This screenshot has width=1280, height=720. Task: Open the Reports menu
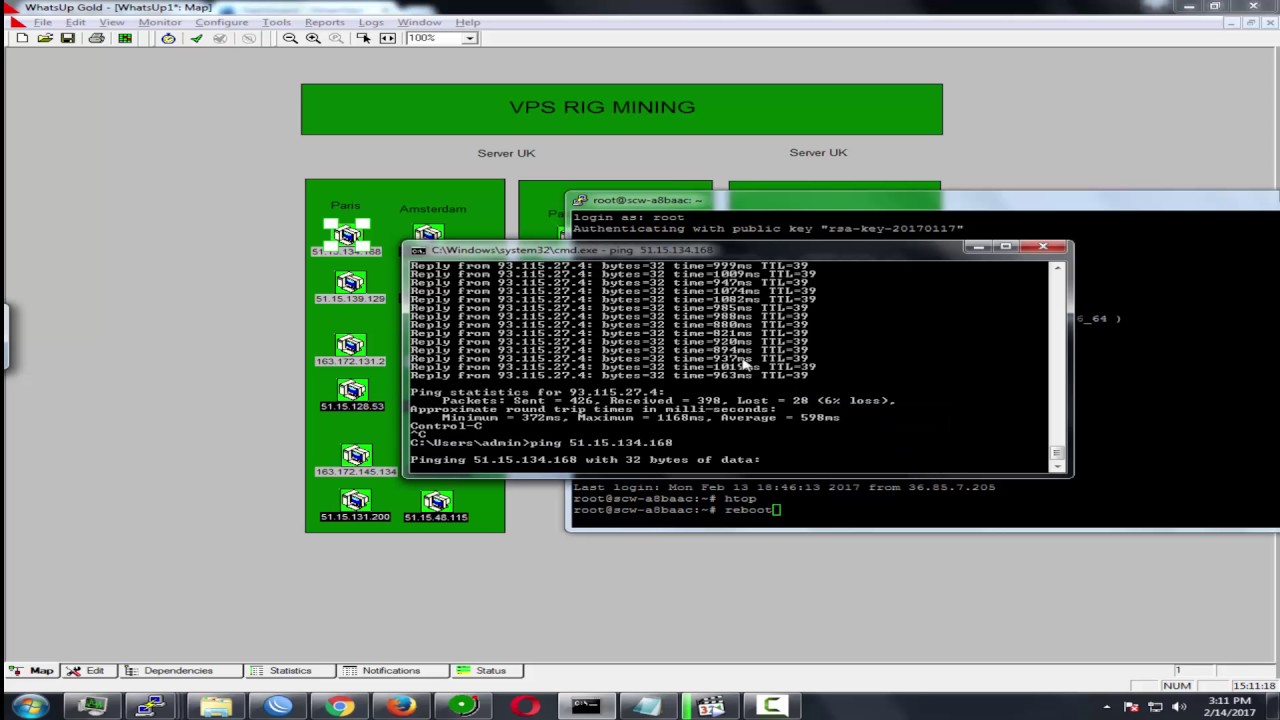324,22
